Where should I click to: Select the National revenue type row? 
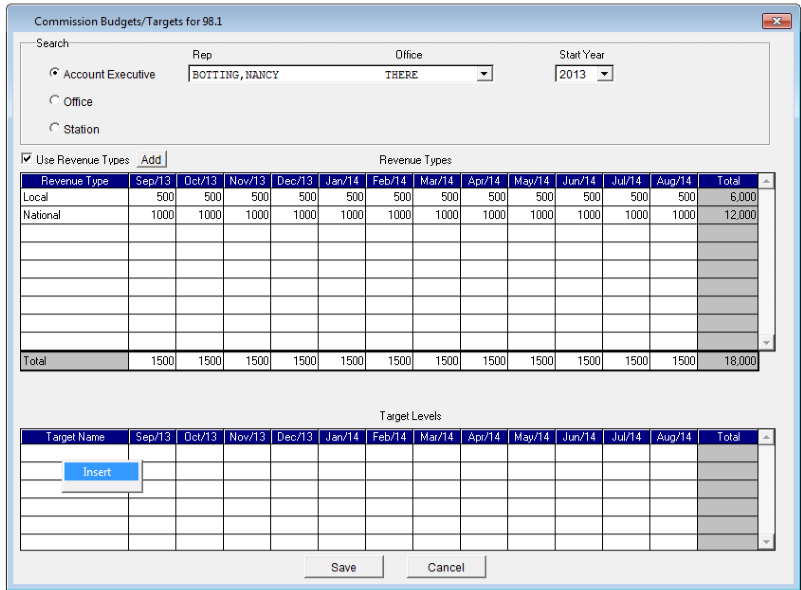click(74, 215)
